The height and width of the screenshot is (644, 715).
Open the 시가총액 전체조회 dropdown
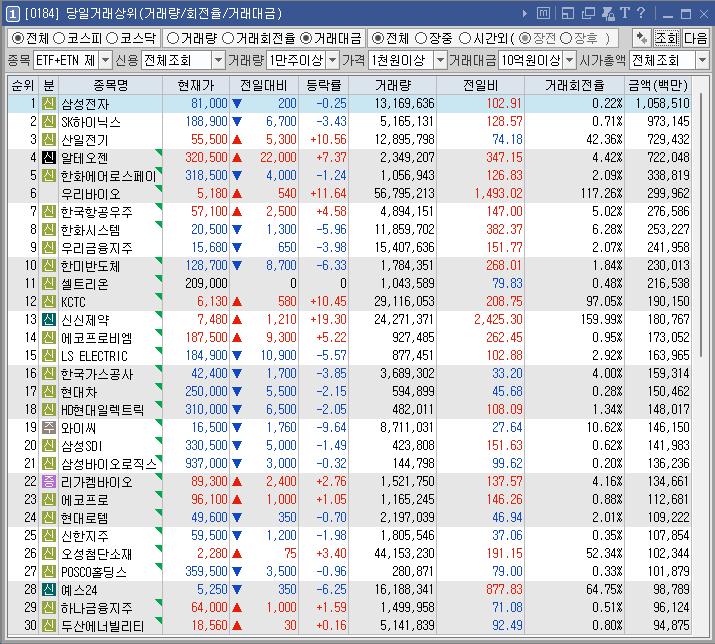702,60
